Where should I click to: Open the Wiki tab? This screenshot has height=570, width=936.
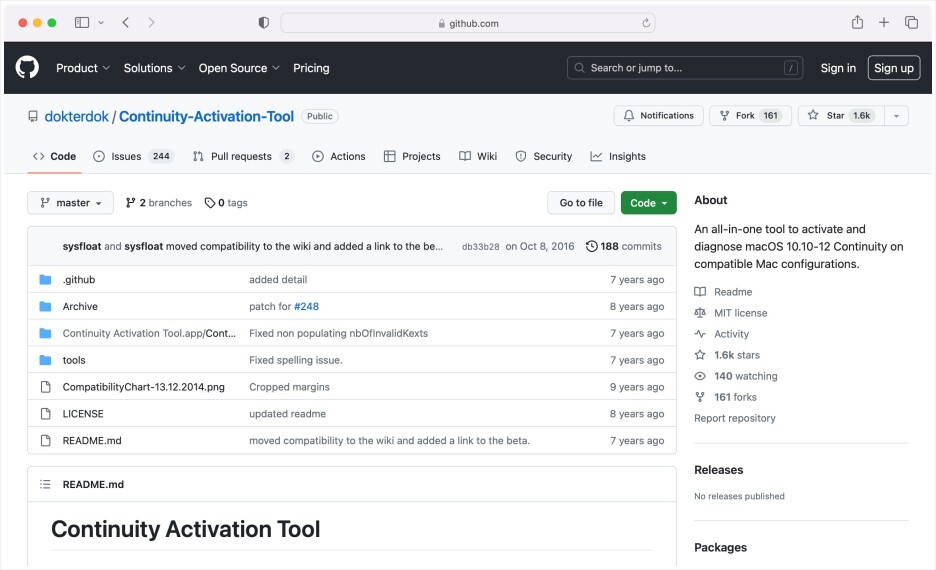[x=478, y=156]
